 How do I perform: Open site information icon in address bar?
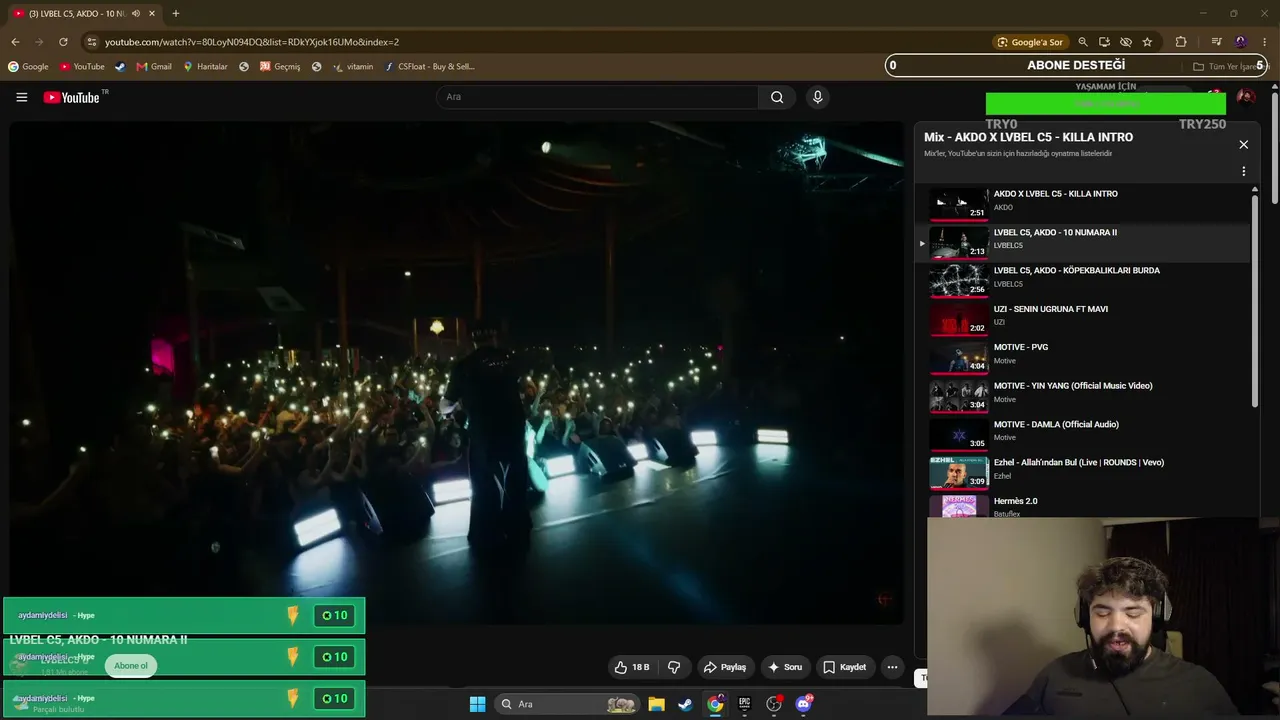pos(92,42)
